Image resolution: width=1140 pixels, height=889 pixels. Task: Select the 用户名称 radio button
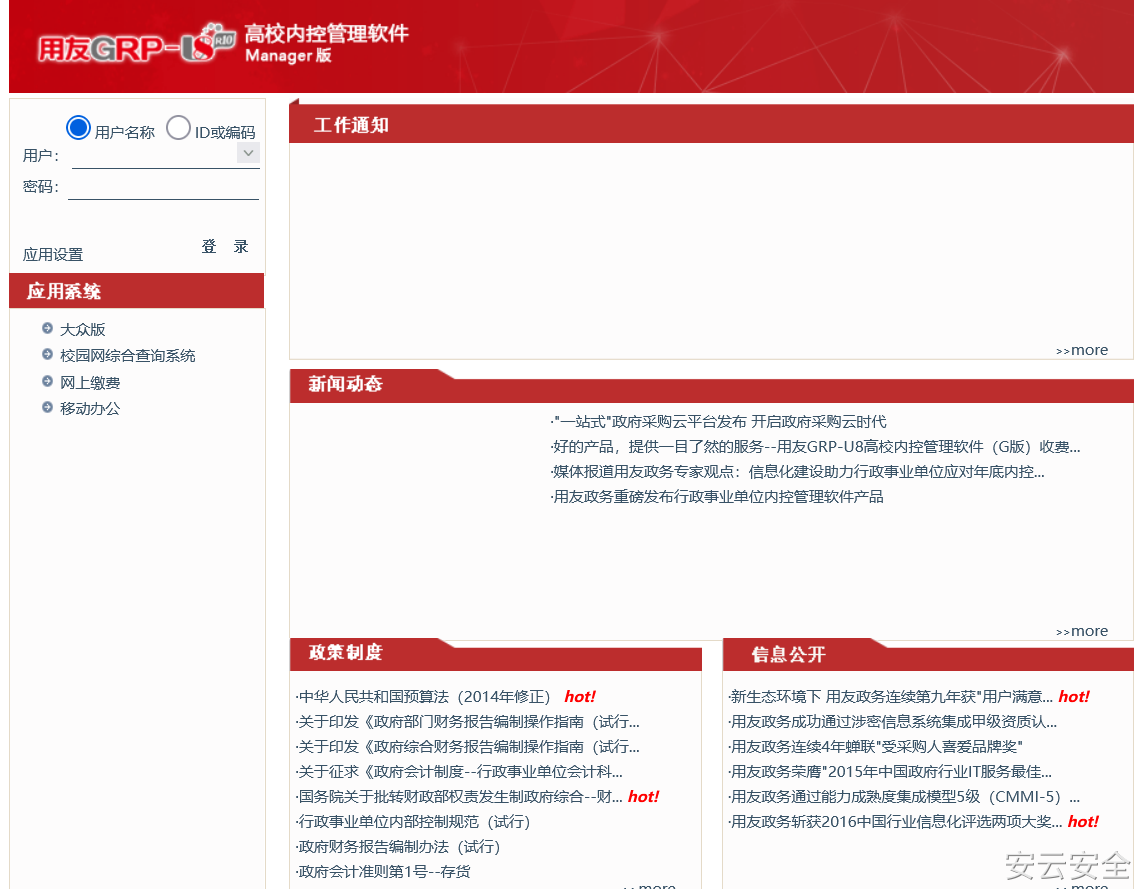[x=78, y=128]
